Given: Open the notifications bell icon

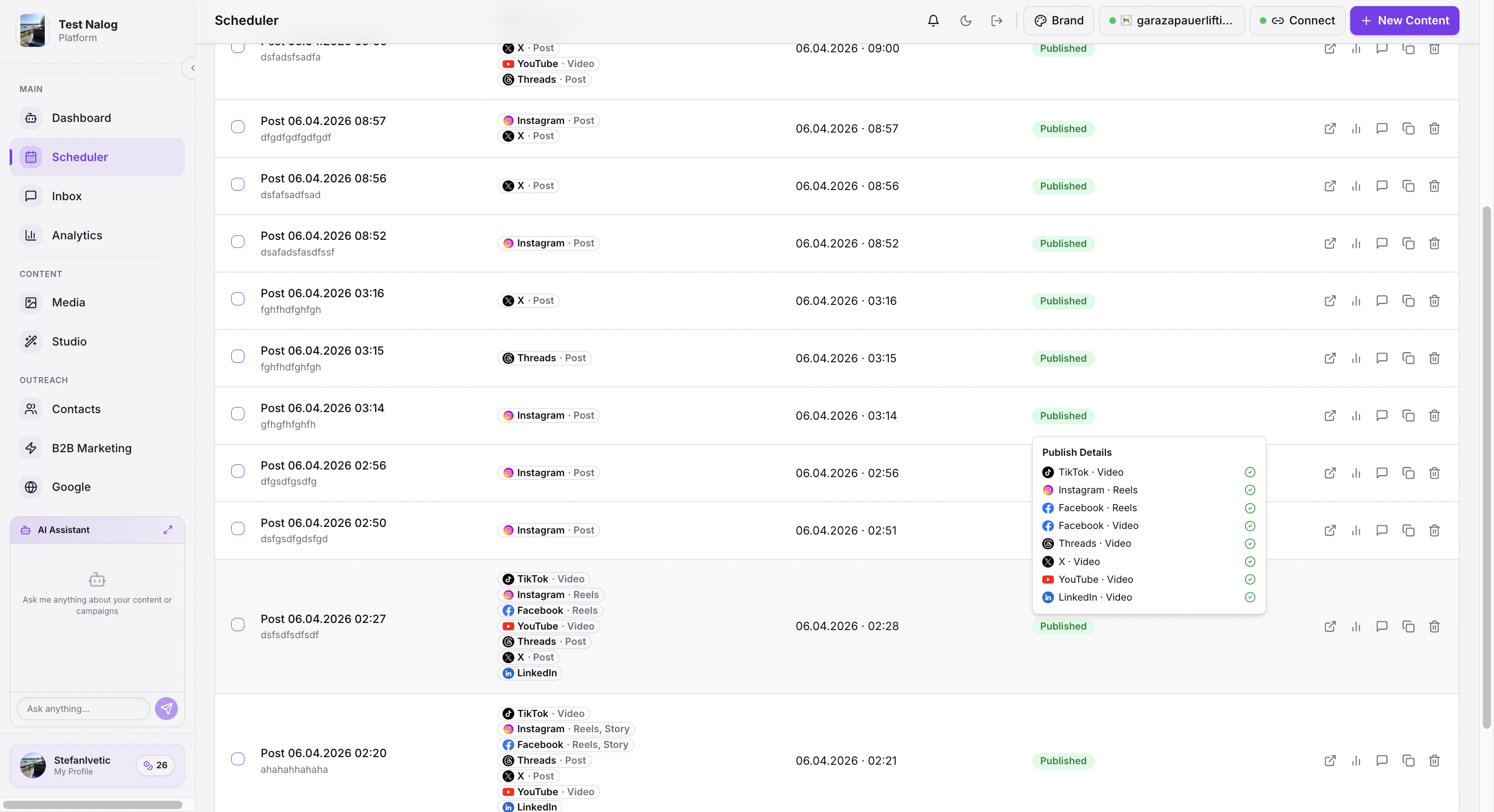Looking at the screenshot, I should 932,20.
